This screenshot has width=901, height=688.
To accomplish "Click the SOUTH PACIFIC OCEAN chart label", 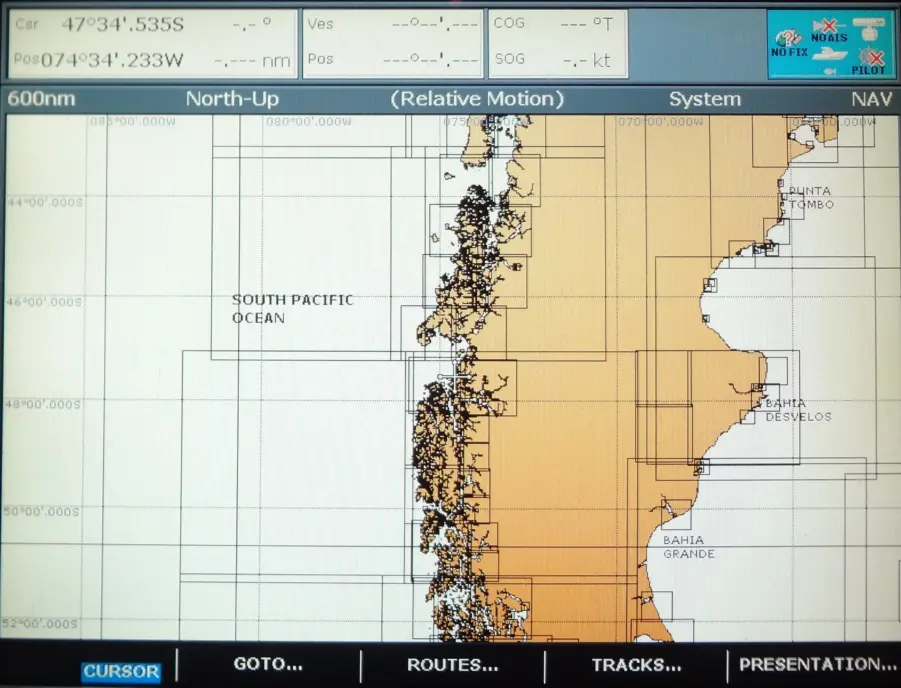I will click(x=293, y=309).
